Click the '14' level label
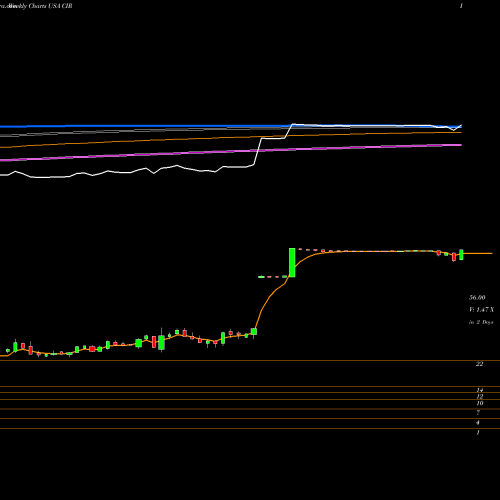The image size is (500, 500). click(480, 390)
